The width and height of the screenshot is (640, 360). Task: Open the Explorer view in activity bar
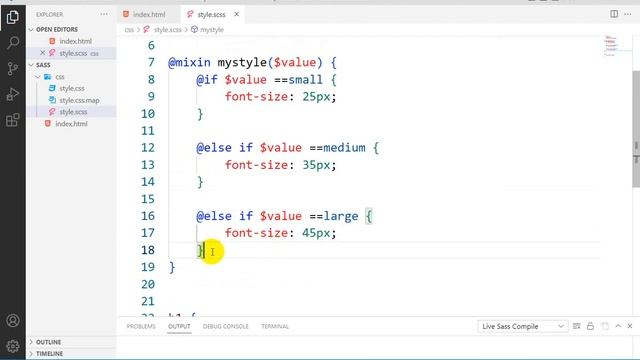[13, 17]
